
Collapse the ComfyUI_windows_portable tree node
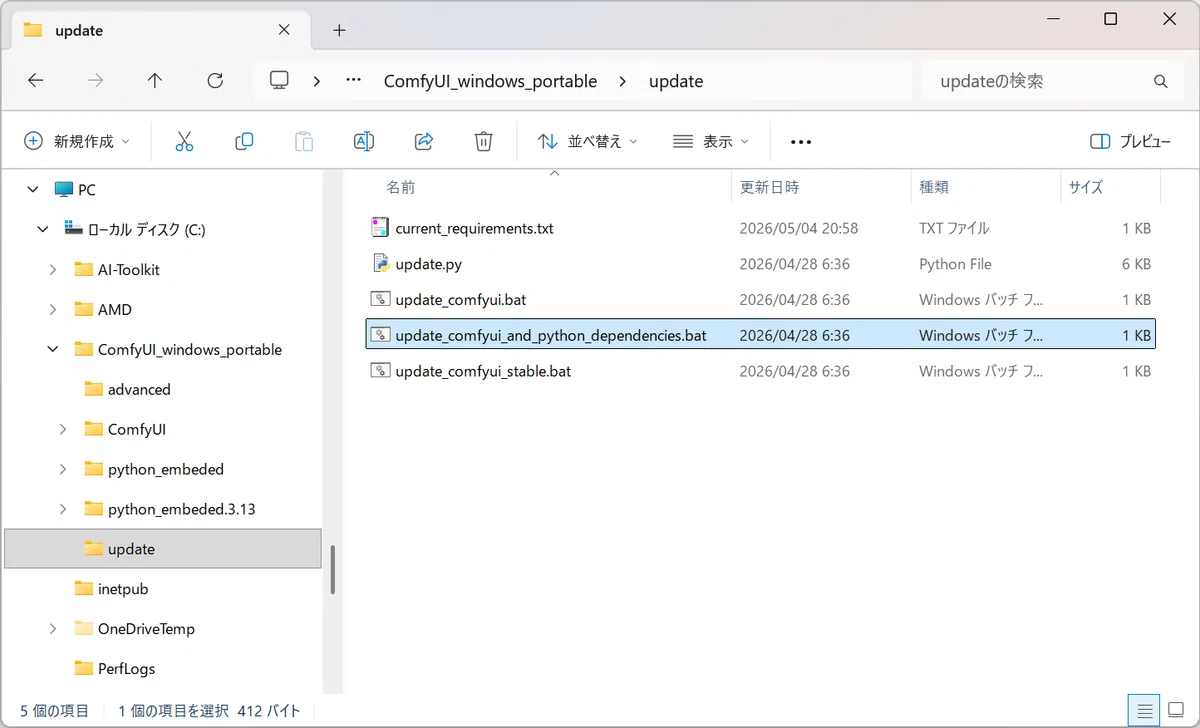pos(53,349)
